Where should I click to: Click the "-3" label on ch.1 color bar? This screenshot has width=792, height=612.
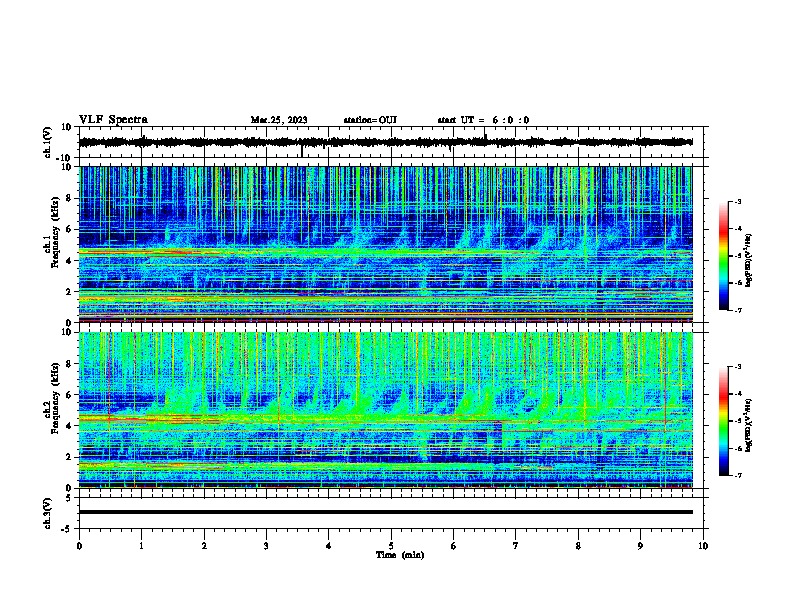pos(738,202)
